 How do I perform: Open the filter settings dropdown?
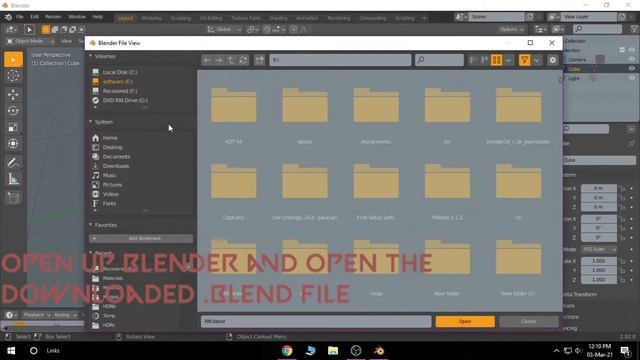point(536,60)
